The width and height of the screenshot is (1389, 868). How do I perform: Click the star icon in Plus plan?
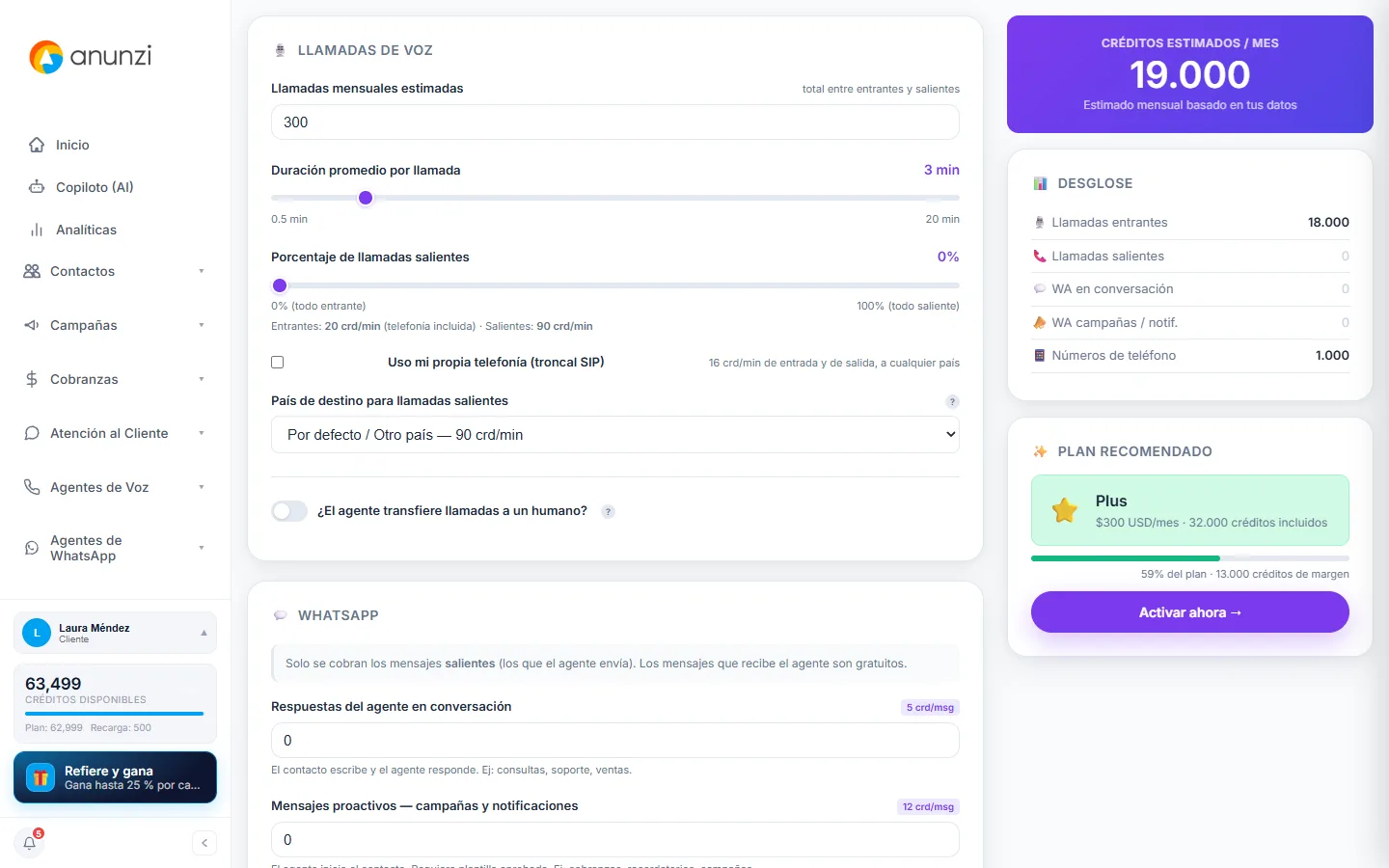[1065, 510]
